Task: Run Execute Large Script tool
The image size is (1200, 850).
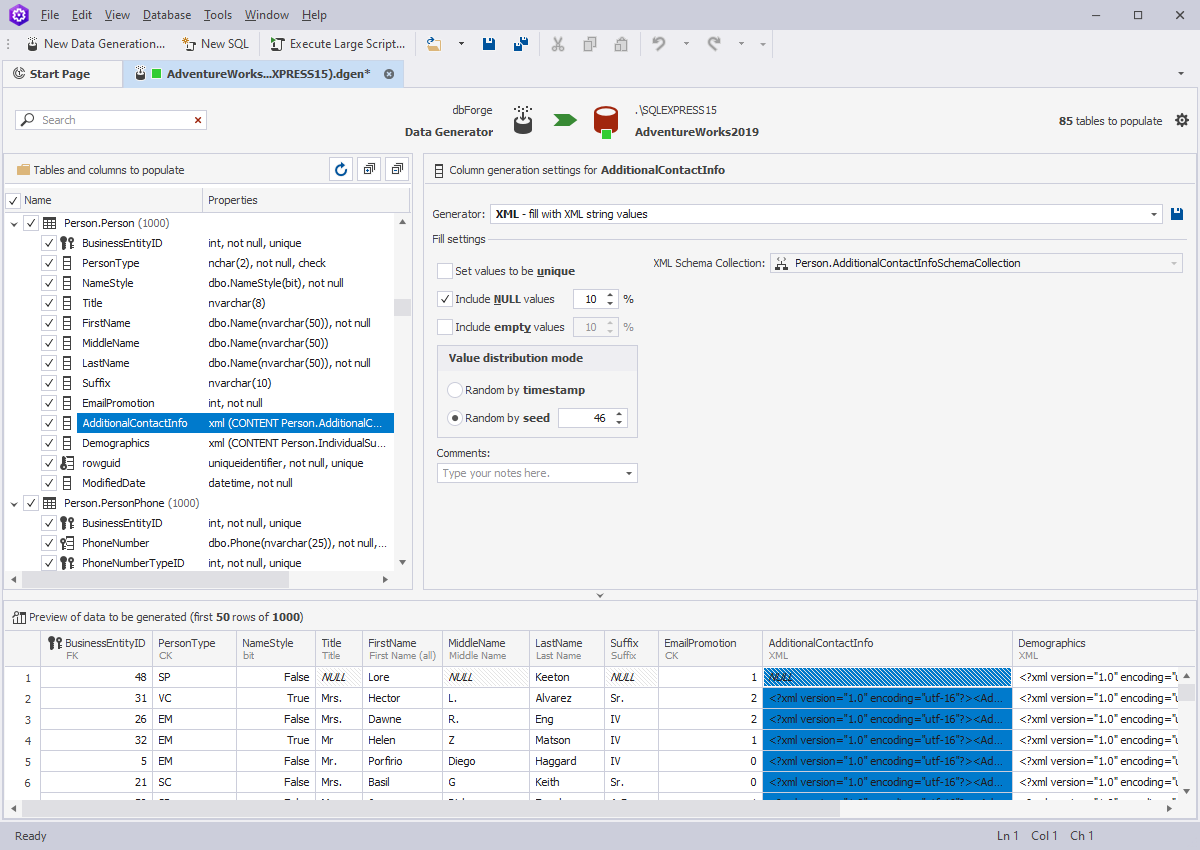Action: coord(337,43)
